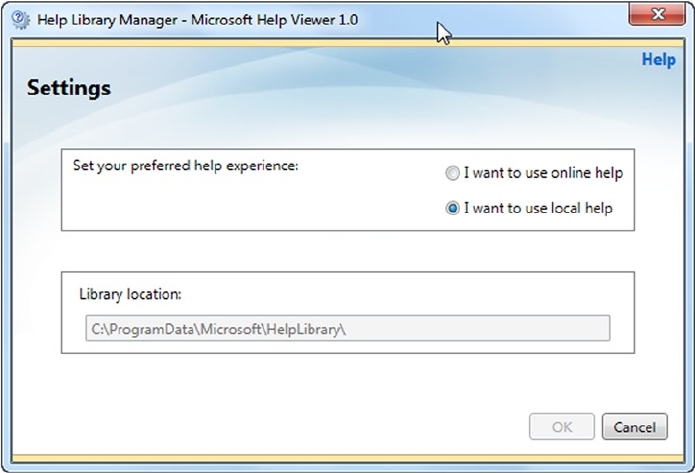Close the Help Library Manager window
695x473 pixels.
point(658,15)
